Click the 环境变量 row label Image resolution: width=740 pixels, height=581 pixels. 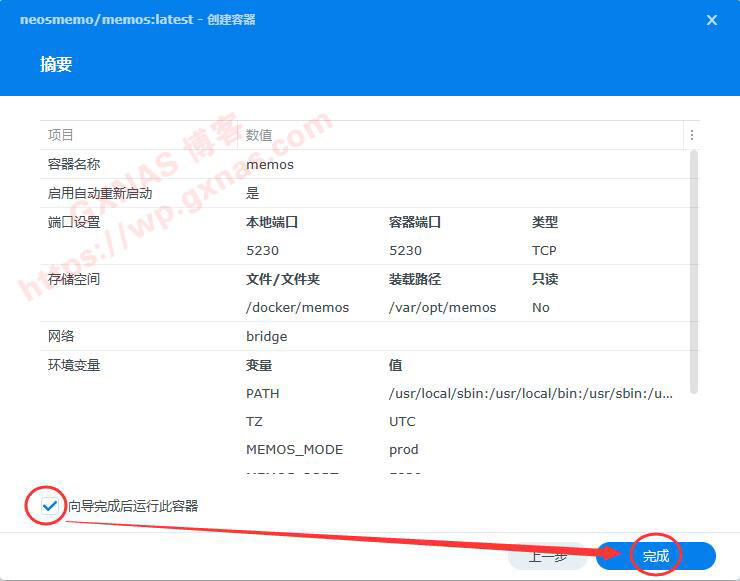coord(74,365)
